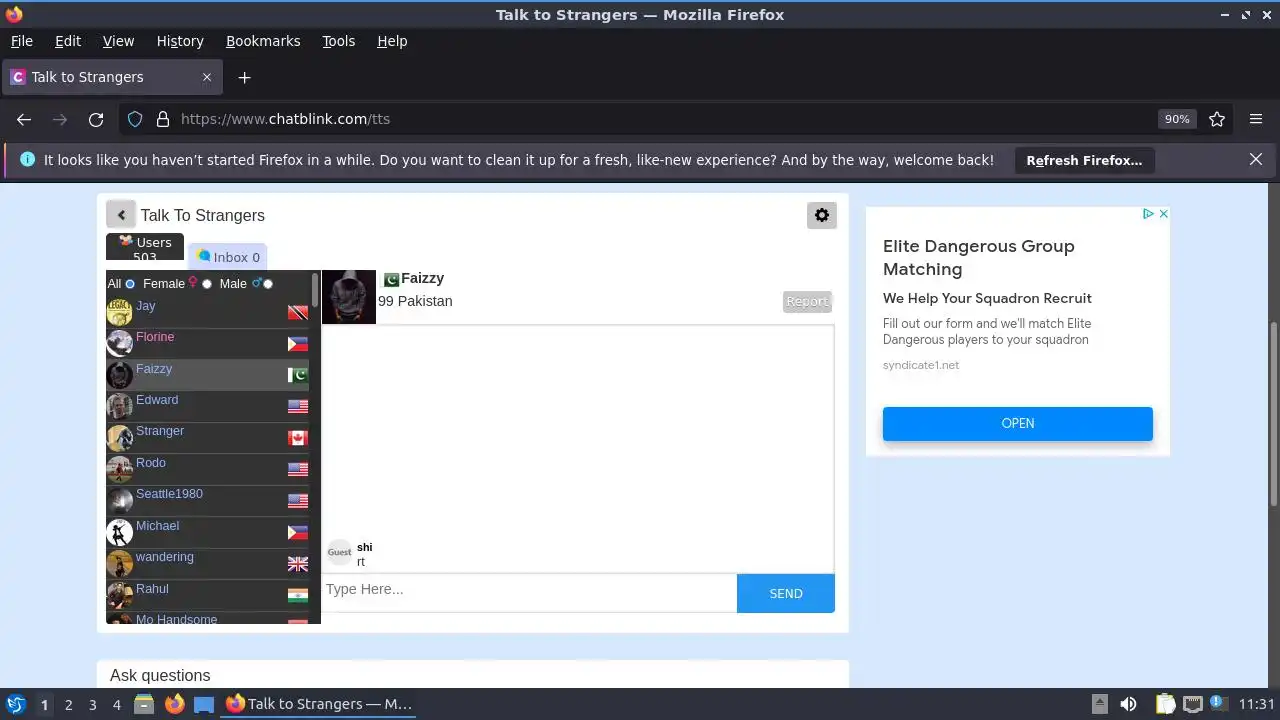This screenshot has width=1280, height=720.
Task: Click Seattle1980's avatar in the user list
Action: [120, 500]
